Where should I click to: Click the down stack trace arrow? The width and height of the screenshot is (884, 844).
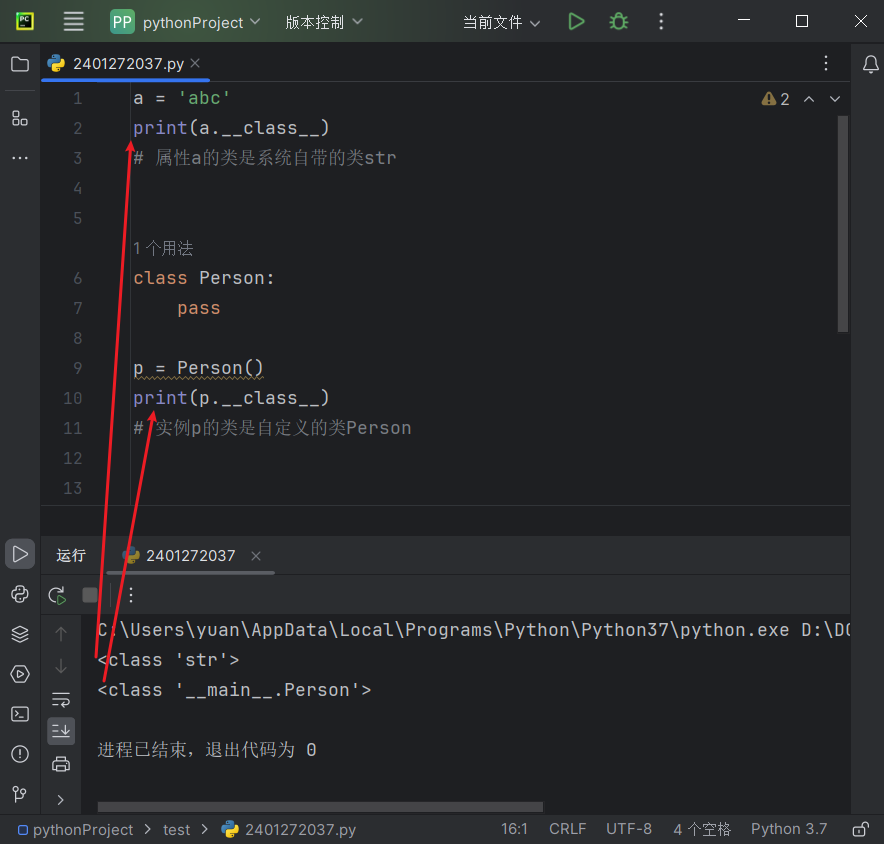click(x=61, y=666)
